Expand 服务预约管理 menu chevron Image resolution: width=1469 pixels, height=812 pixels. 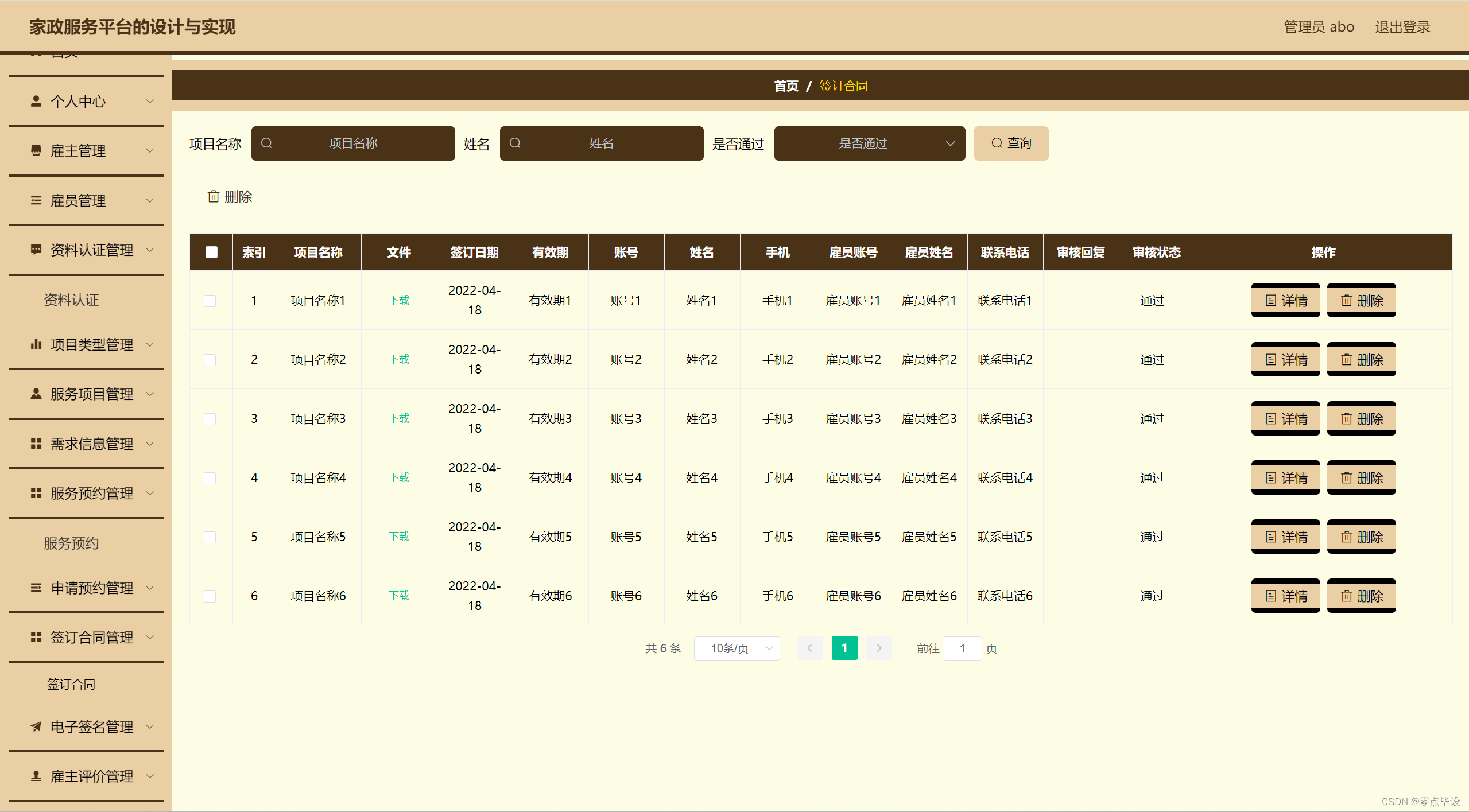point(150,493)
